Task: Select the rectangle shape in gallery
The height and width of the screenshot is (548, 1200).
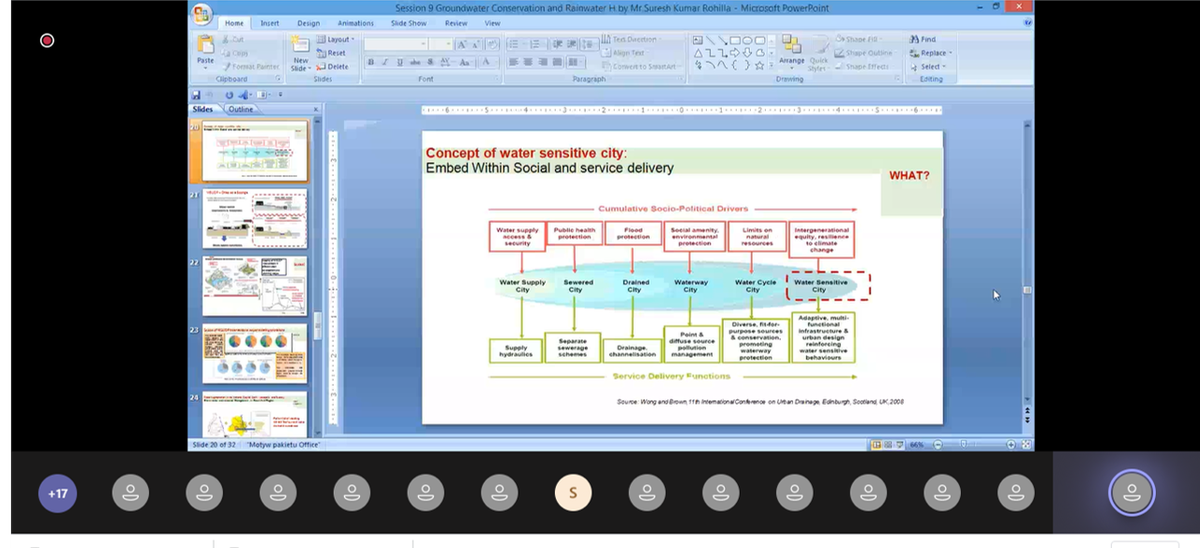Action: pos(735,40)
